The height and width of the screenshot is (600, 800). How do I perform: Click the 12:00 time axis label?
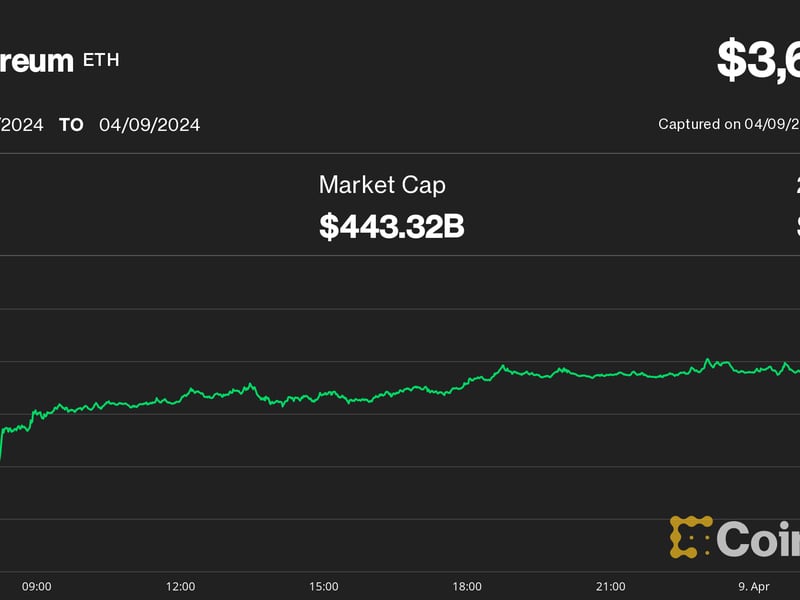coord(181,586)
